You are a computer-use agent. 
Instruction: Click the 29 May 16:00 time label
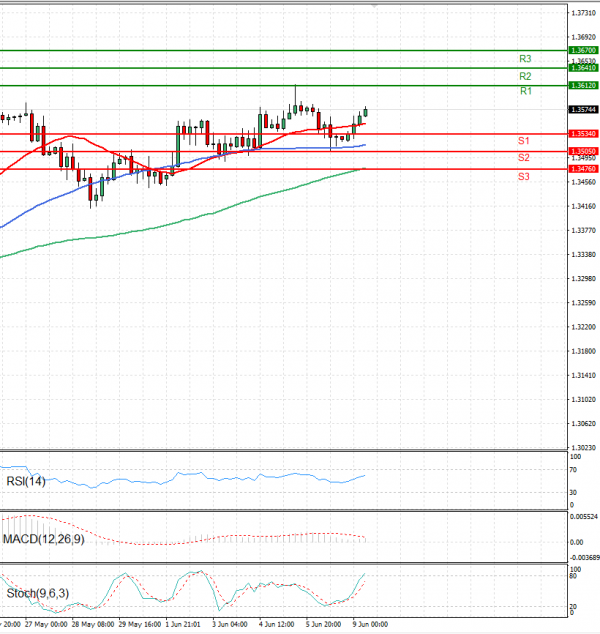(139, 624)
